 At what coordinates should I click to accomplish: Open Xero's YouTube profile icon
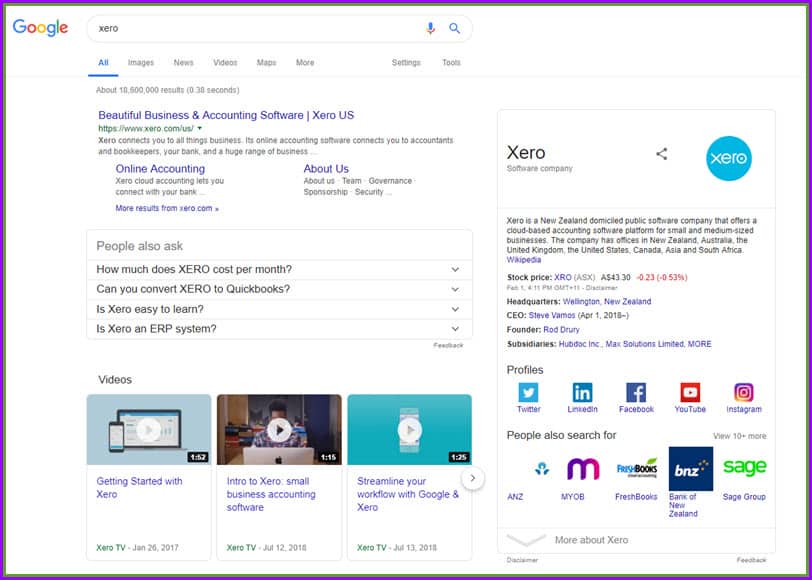pos(690,393)
